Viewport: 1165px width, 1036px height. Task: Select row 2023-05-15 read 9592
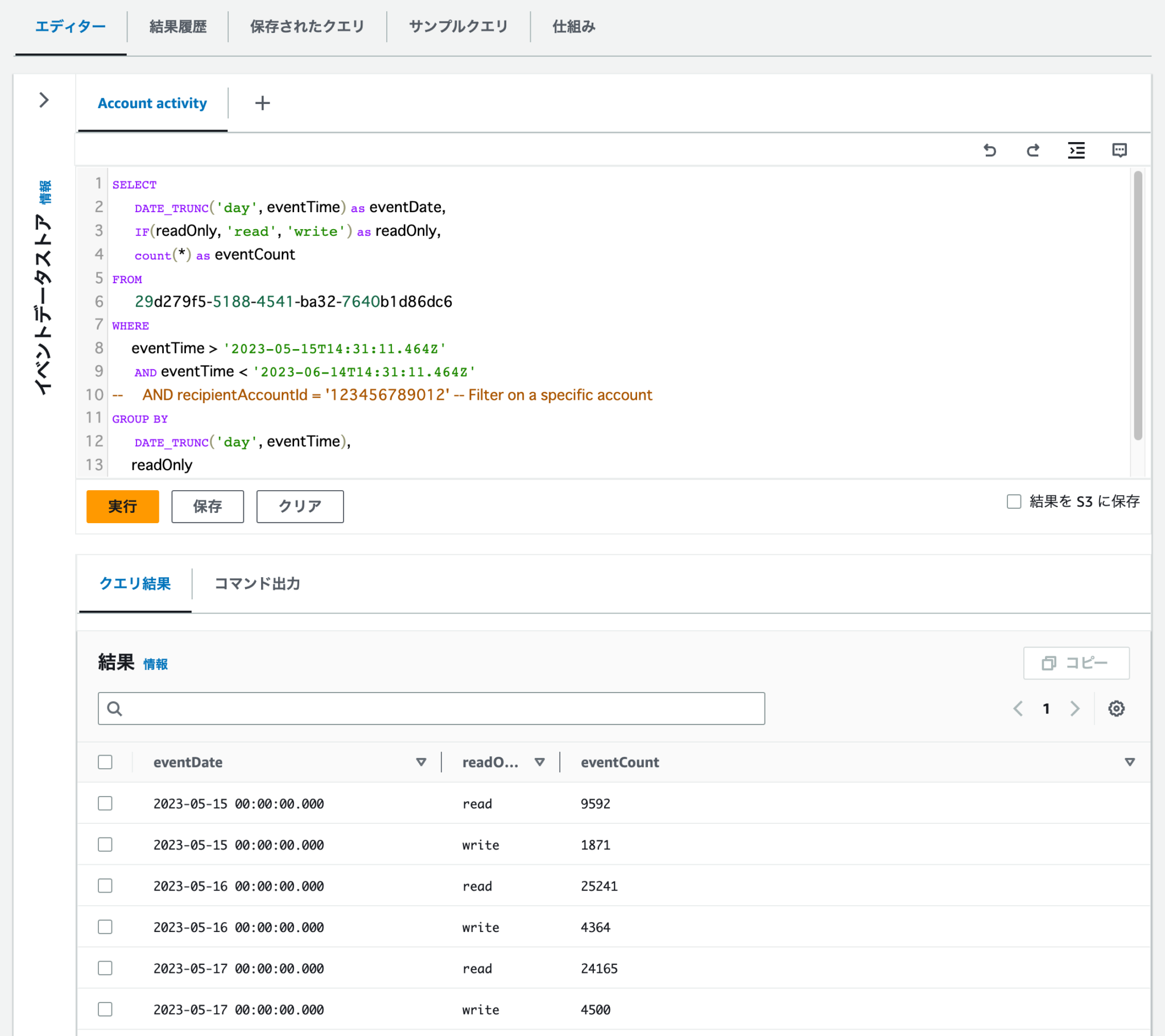(x=105, y=803)
